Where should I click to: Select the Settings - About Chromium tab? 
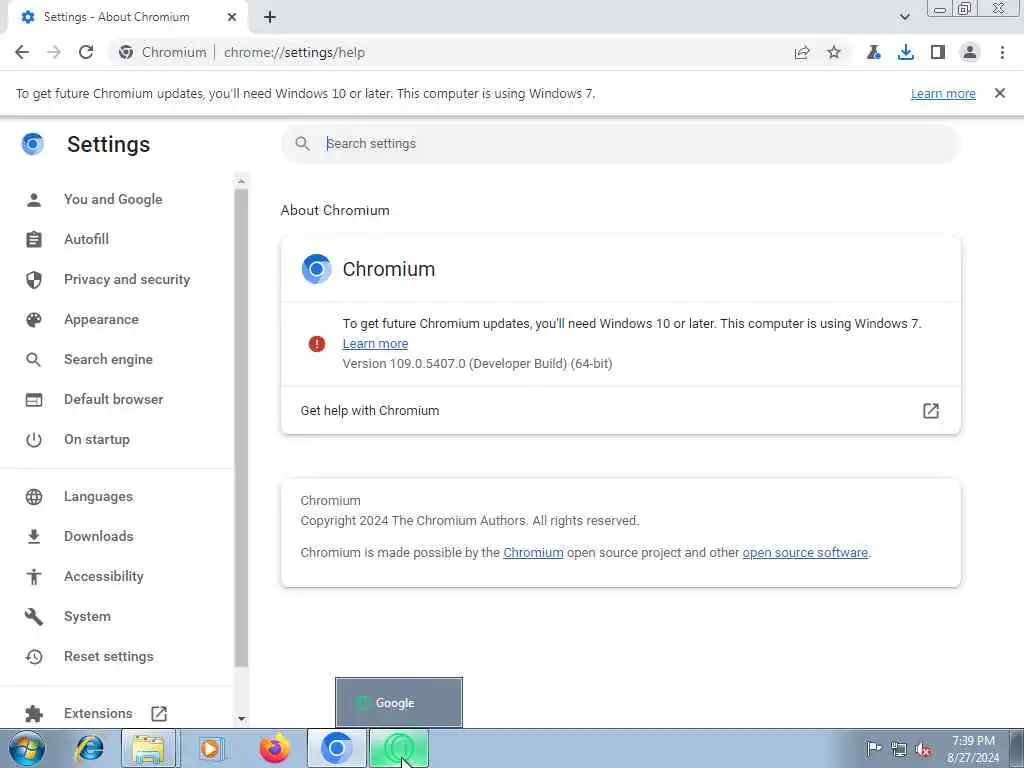[127, 17]
